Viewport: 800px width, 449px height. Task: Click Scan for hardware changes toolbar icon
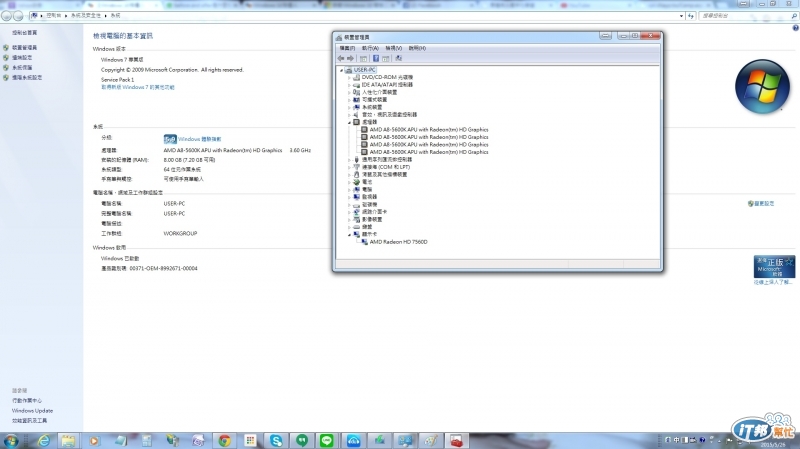[398, 58]
